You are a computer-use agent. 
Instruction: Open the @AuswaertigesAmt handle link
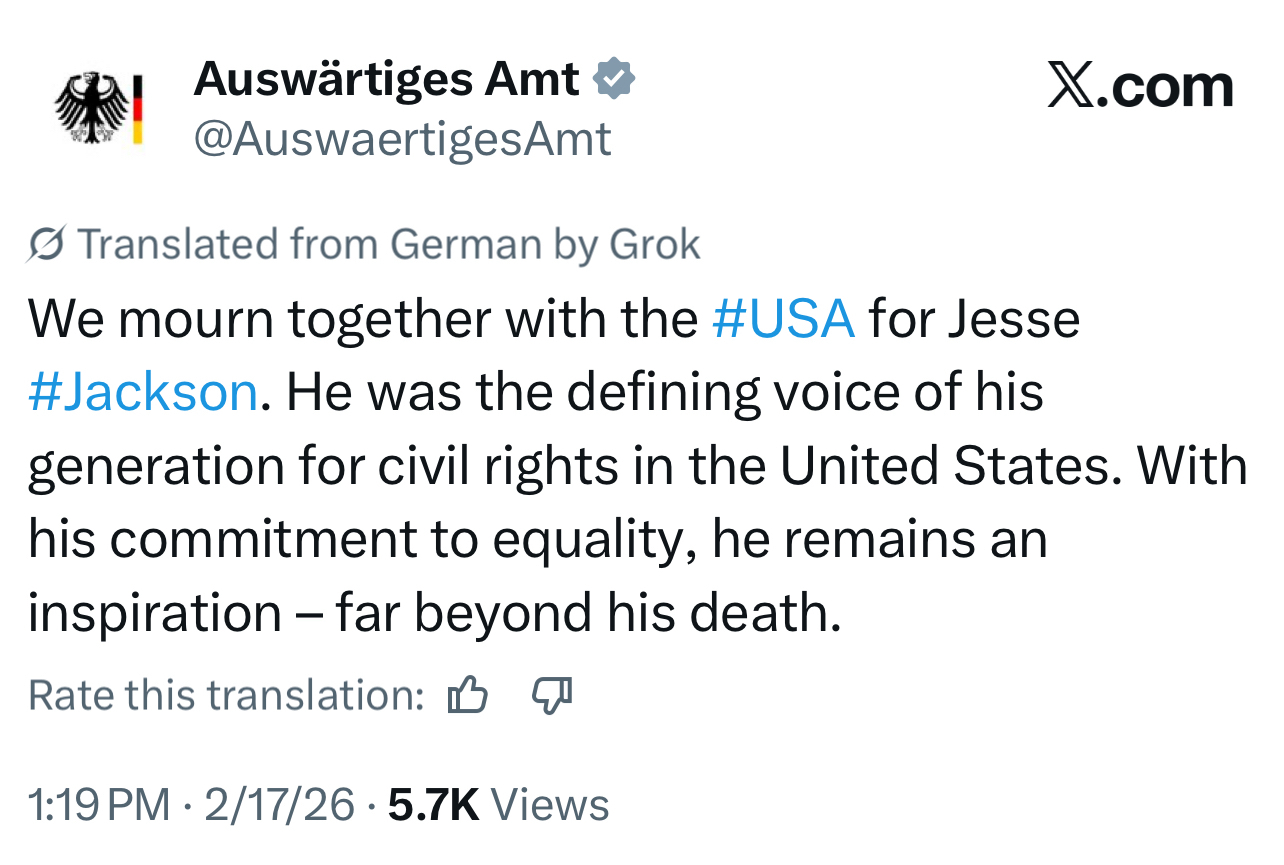(402, 139)
